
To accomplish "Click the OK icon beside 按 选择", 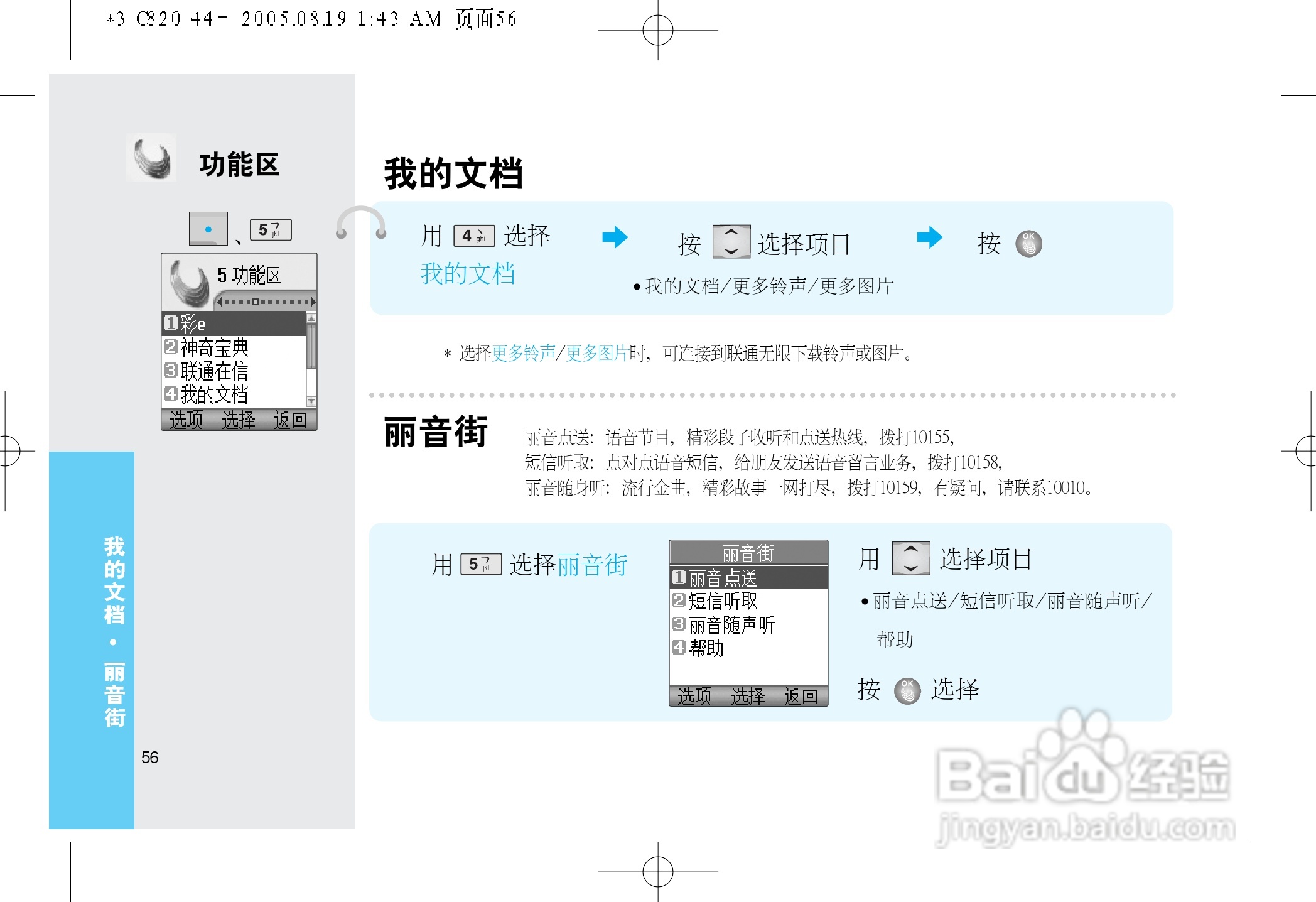I will (907, 690).
